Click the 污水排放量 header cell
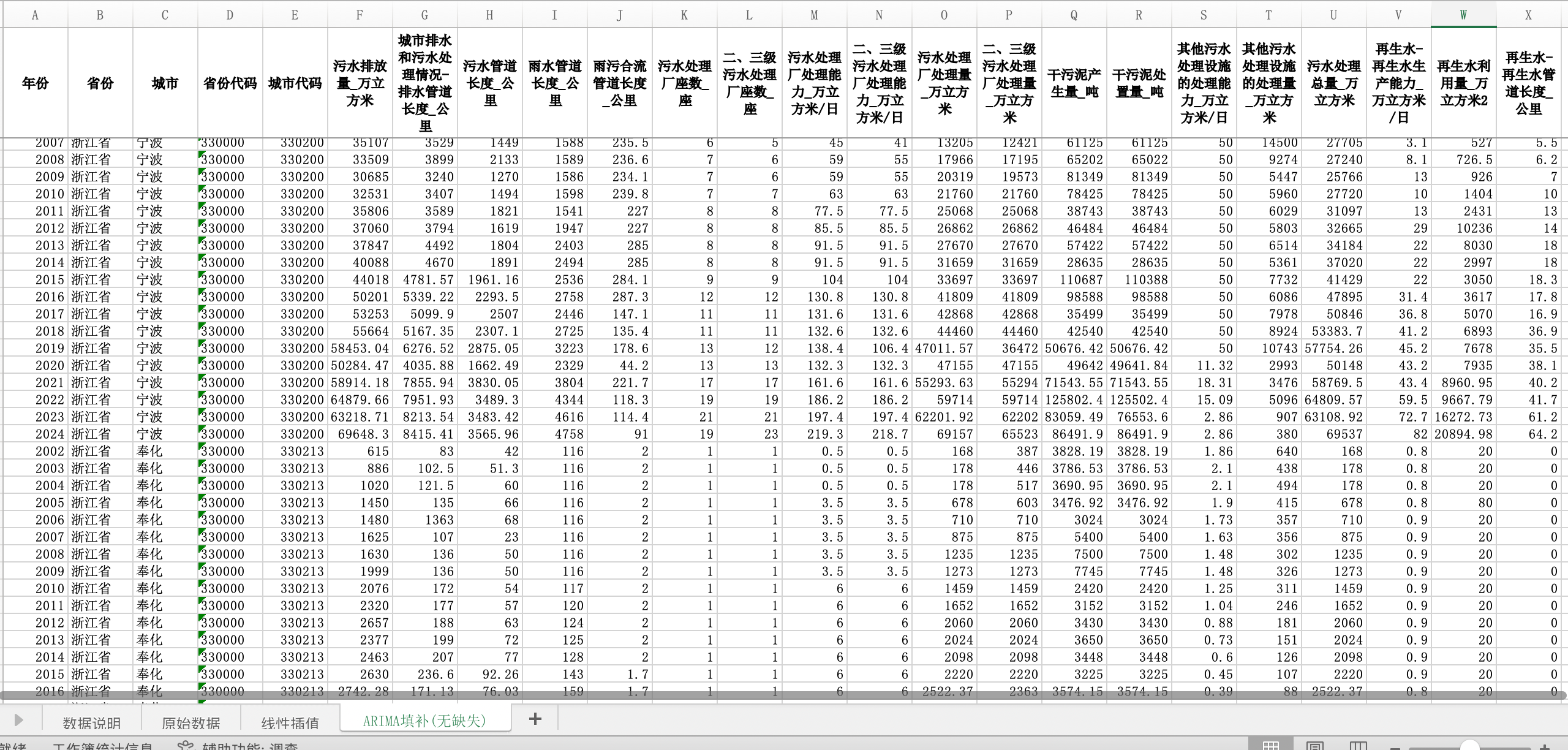Screen dimensions: 1568x750 pyautogui.click(x=360, y=83)
